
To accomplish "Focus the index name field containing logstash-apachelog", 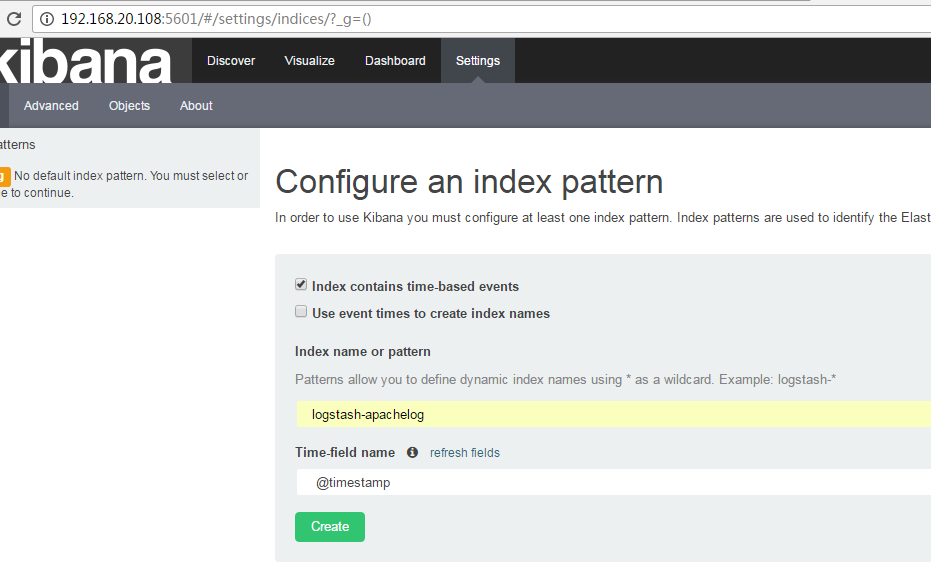I will coord(613,414).
